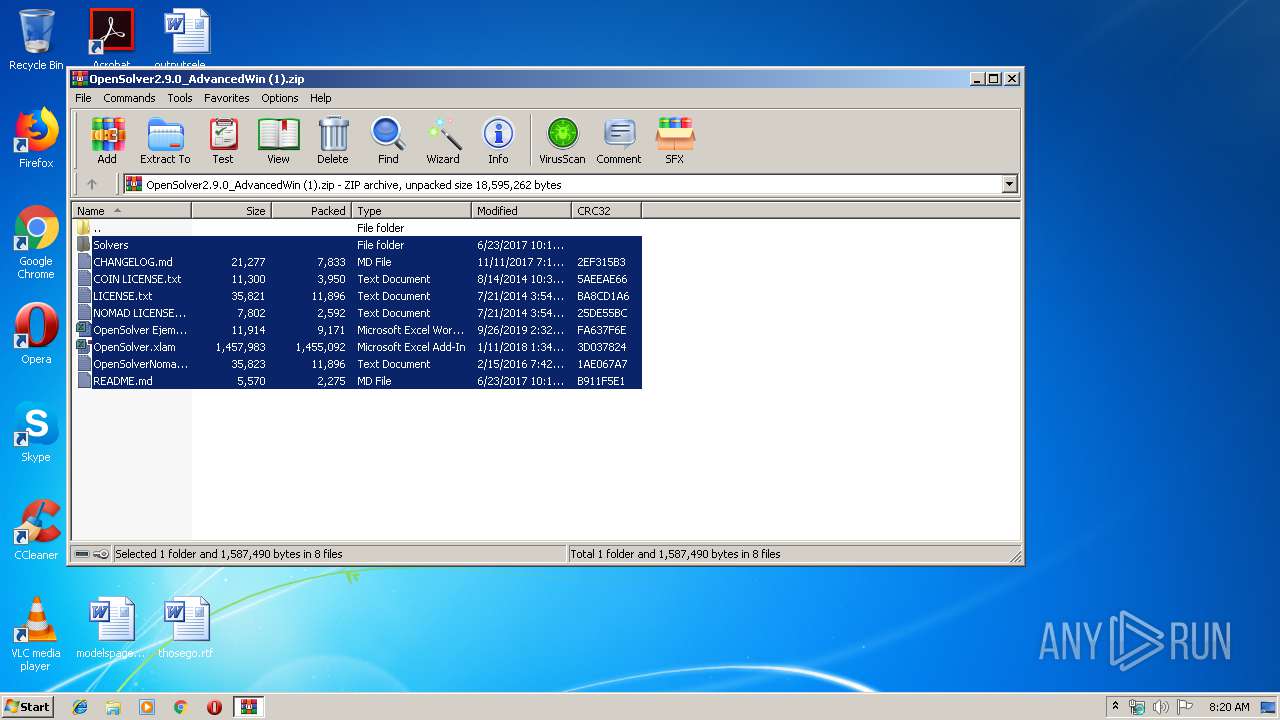Click the Internet Explorer taskbar icon
This screenshot has width=1280, height=720.
pyautogui.click(x=80, y=707)
